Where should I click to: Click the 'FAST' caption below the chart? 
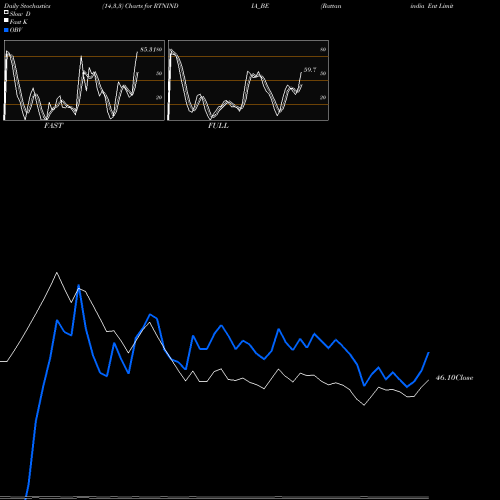pos(54,126)
